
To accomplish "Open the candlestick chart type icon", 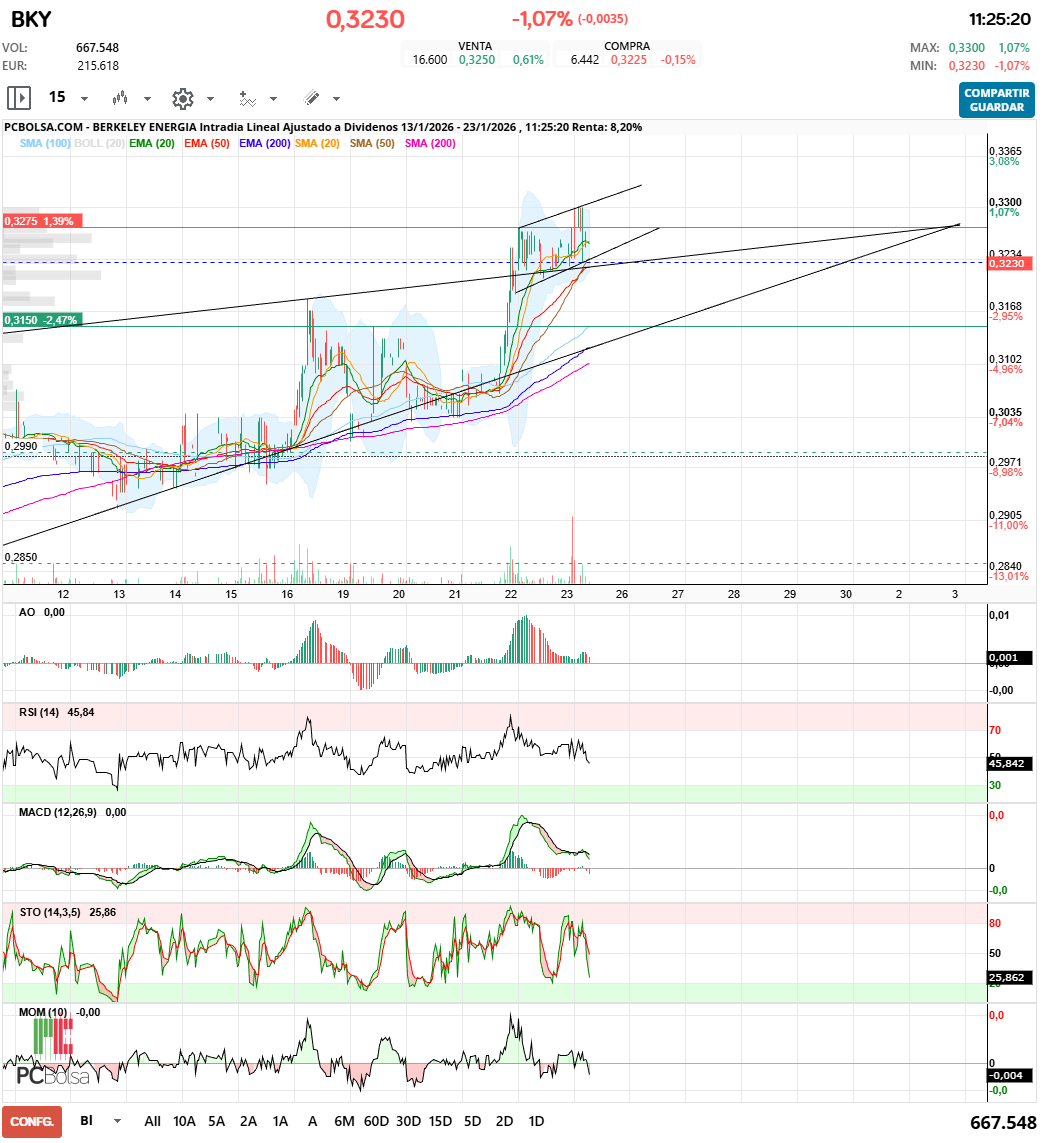I will (x=120, y=98).
